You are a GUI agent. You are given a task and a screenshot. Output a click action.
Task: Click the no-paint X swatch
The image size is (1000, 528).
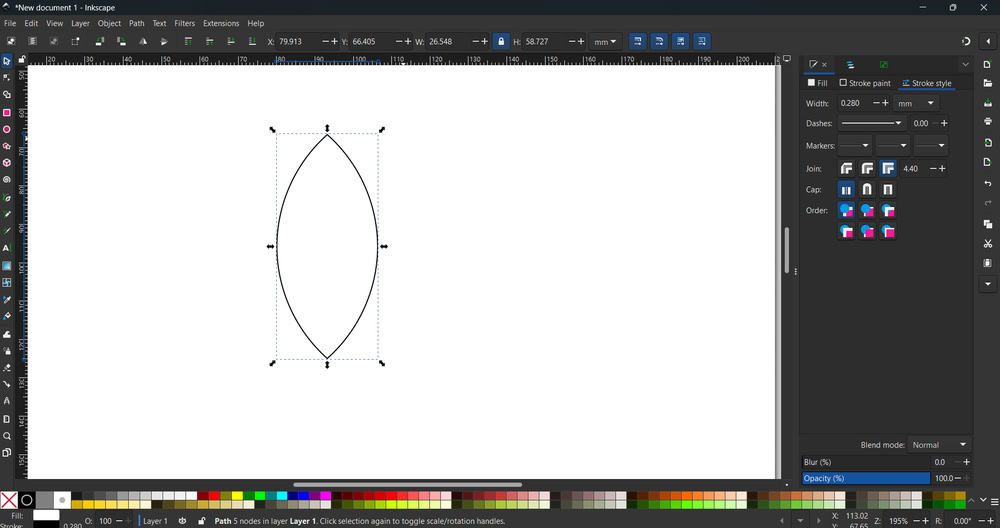click(9, 500)
